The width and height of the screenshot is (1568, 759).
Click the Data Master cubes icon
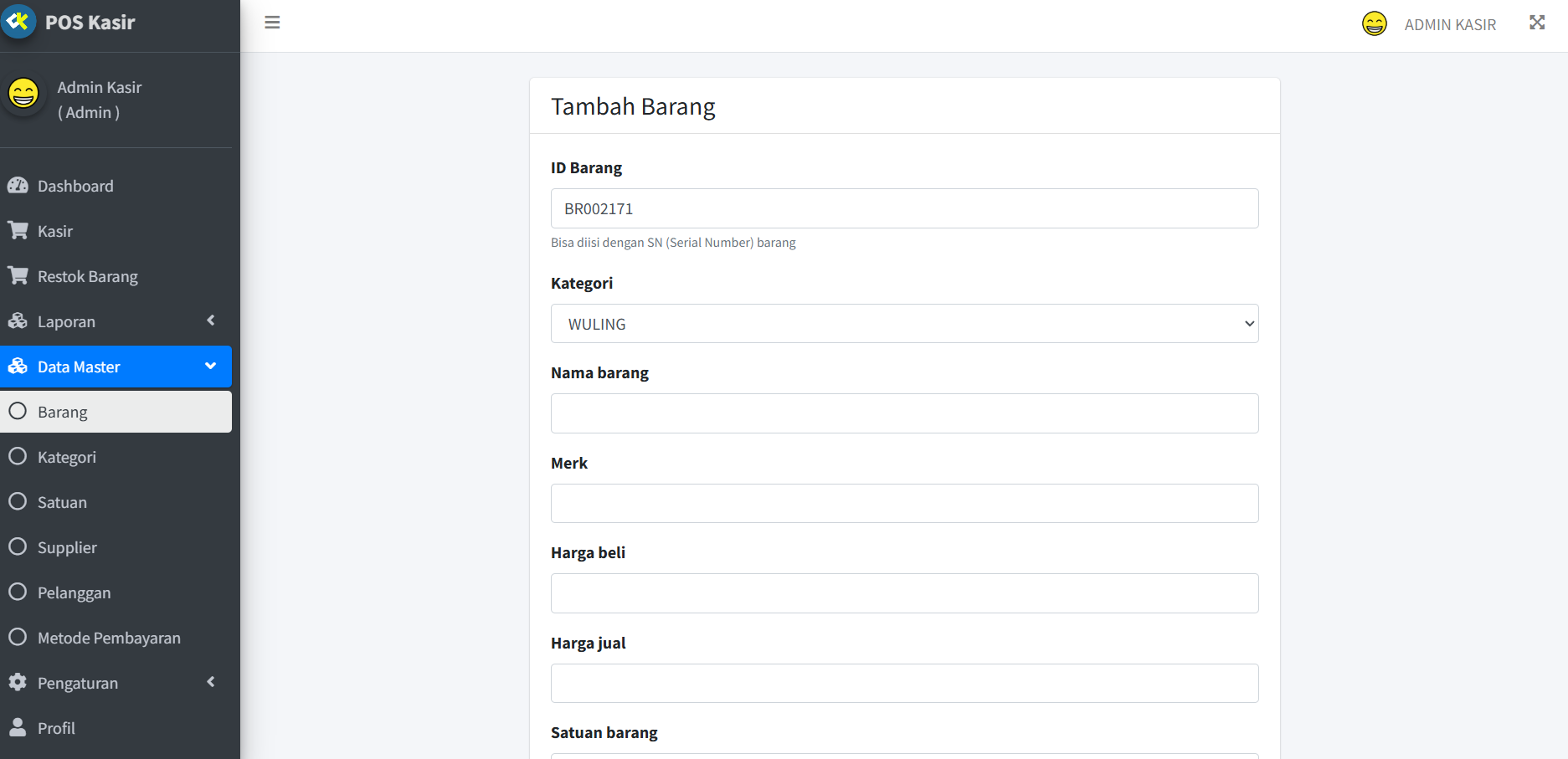click(18, 366)
